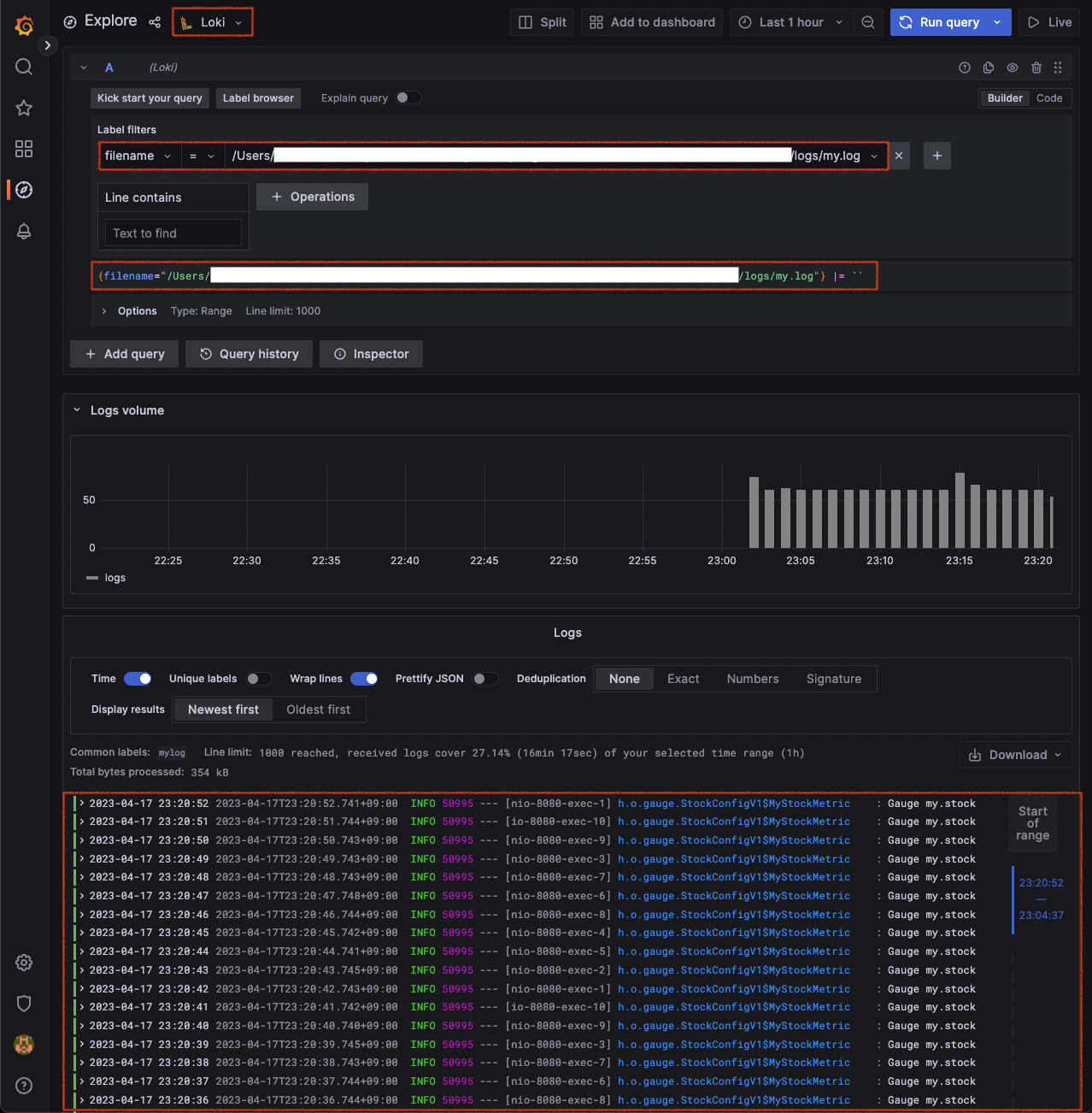Toggle visibility of query A
The height and width of the screenshot is (1113, 1092).
click(1013, 68)
